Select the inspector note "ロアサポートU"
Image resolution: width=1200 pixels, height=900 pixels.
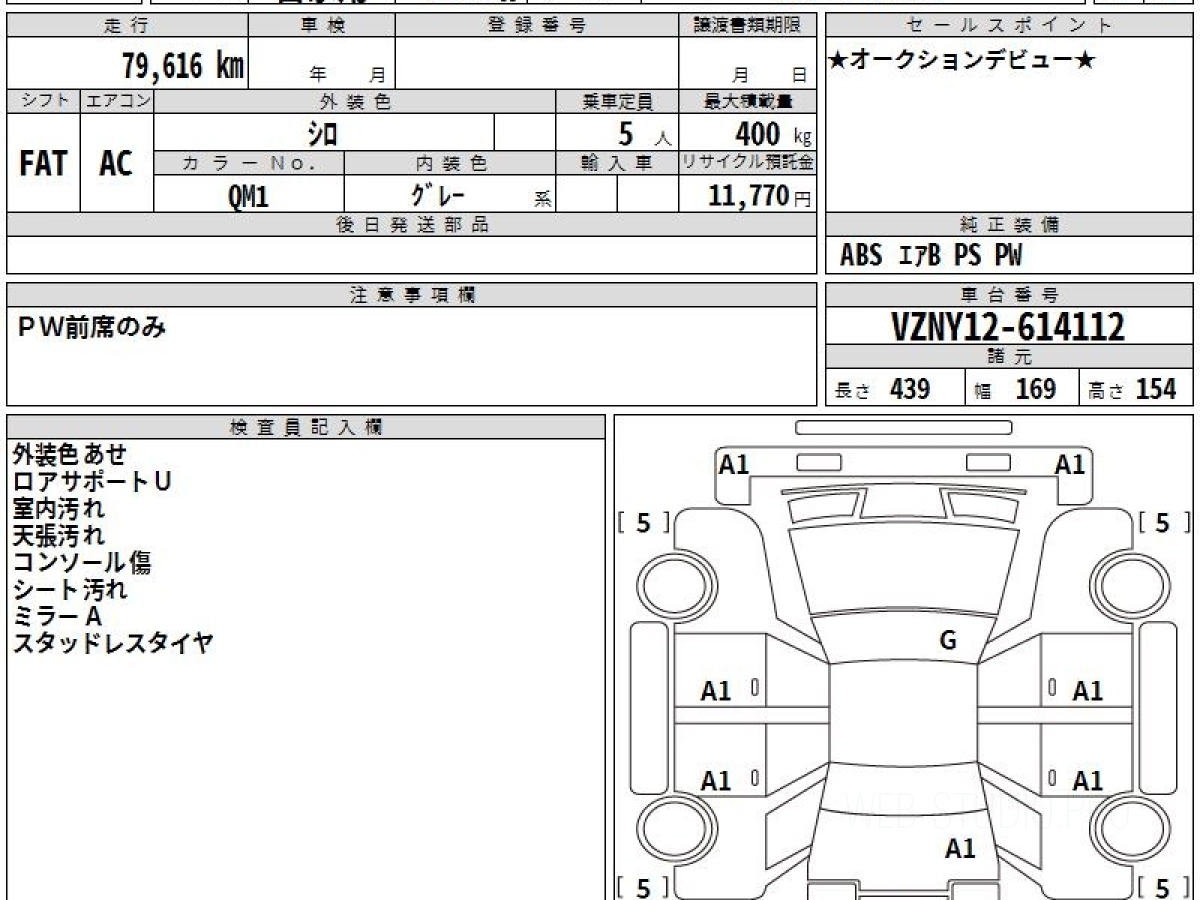coord(92,482)
